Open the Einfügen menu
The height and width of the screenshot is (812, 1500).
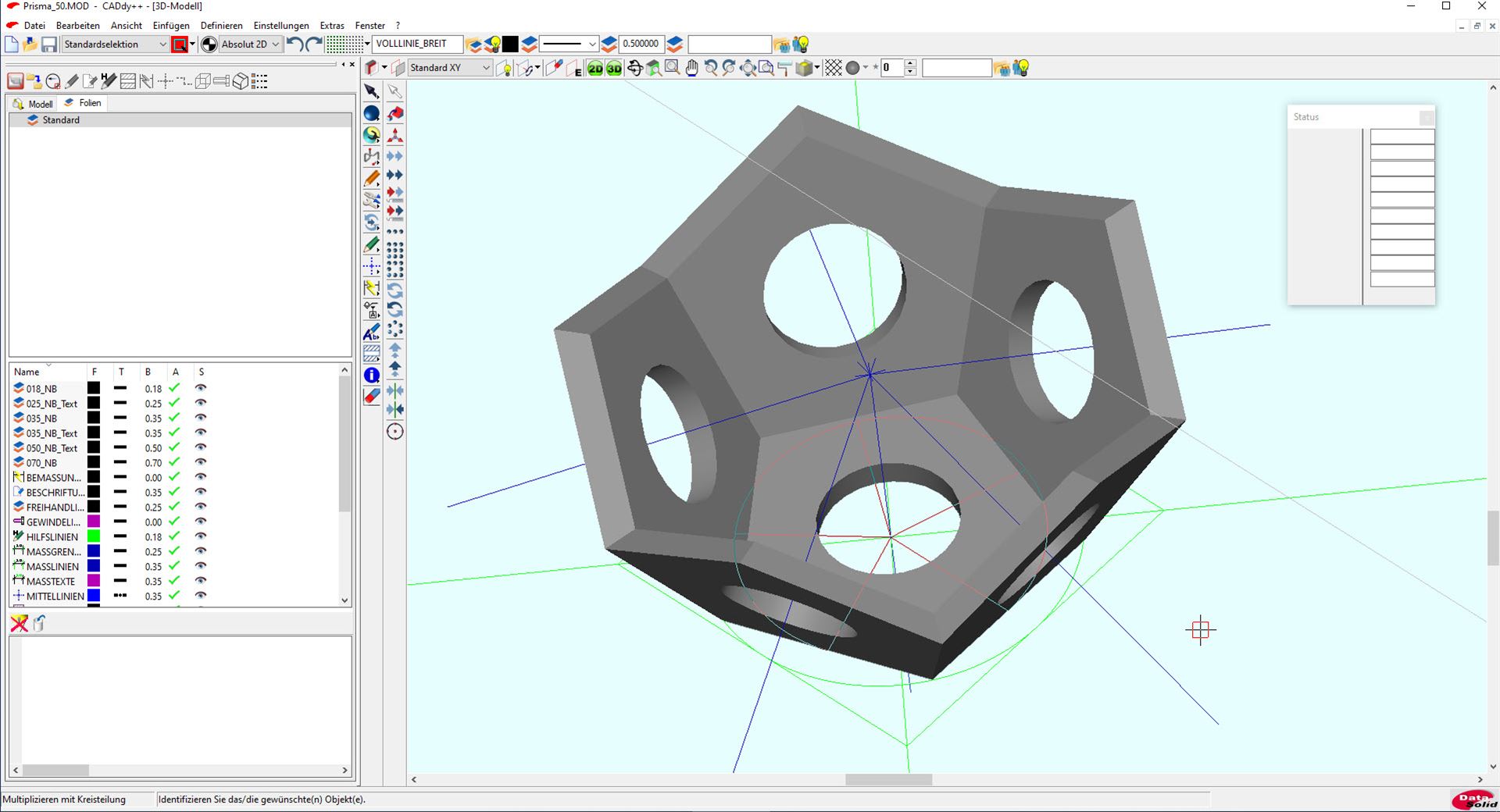(x=171, y=26)
